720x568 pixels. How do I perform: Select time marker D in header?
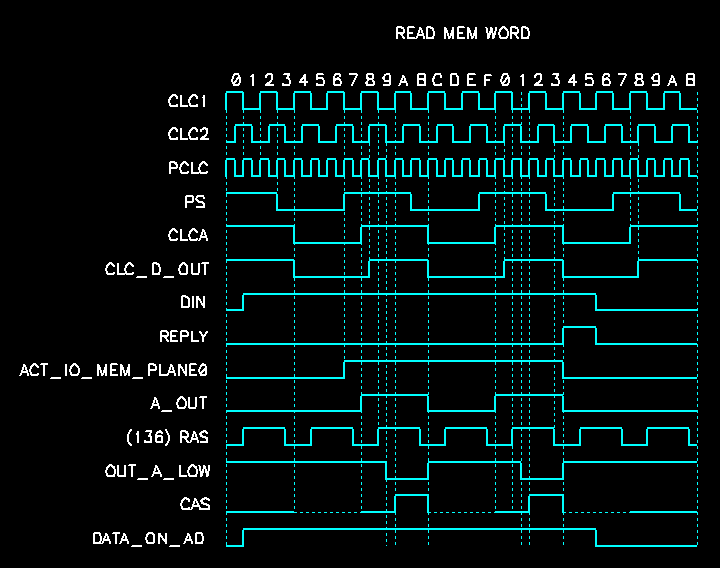pos(454,79)
